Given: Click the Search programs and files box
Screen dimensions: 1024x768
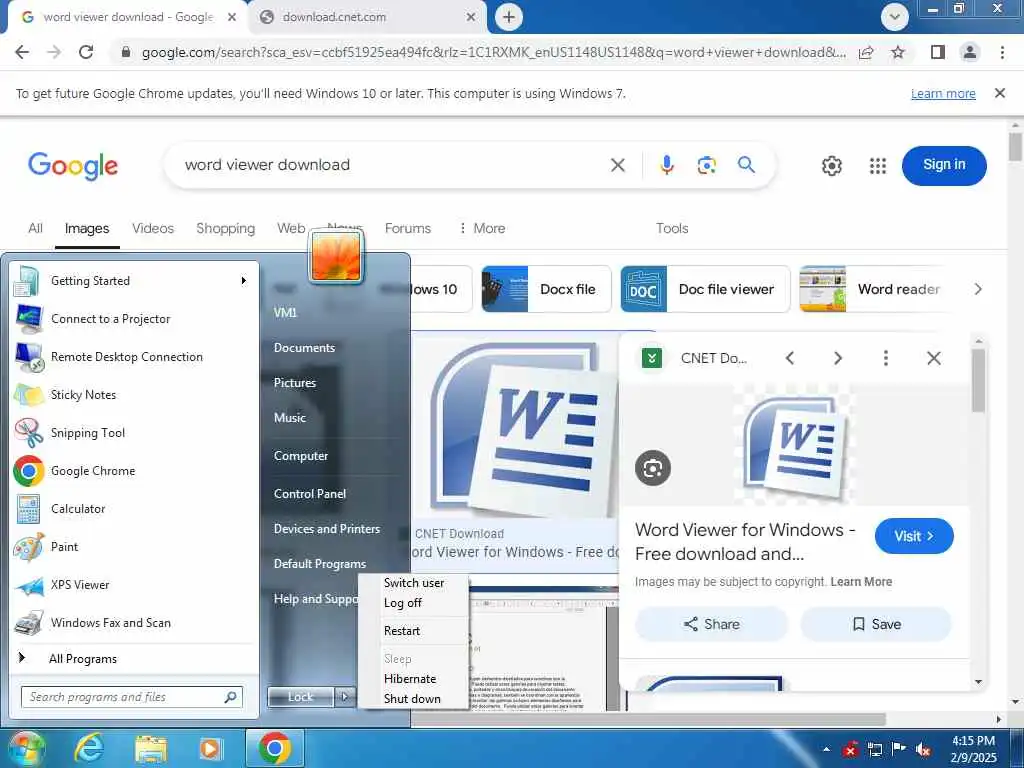Looking at the screenshot, I should pos(131,697).
